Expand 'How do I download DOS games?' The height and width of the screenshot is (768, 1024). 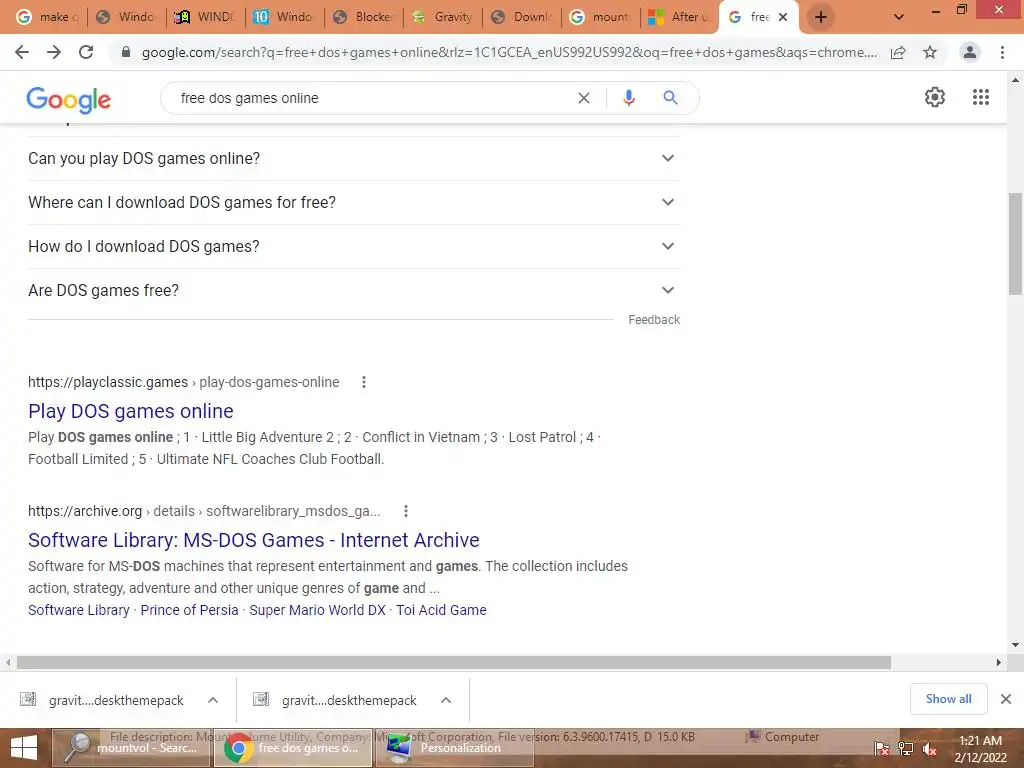click(x=353, y=246)
